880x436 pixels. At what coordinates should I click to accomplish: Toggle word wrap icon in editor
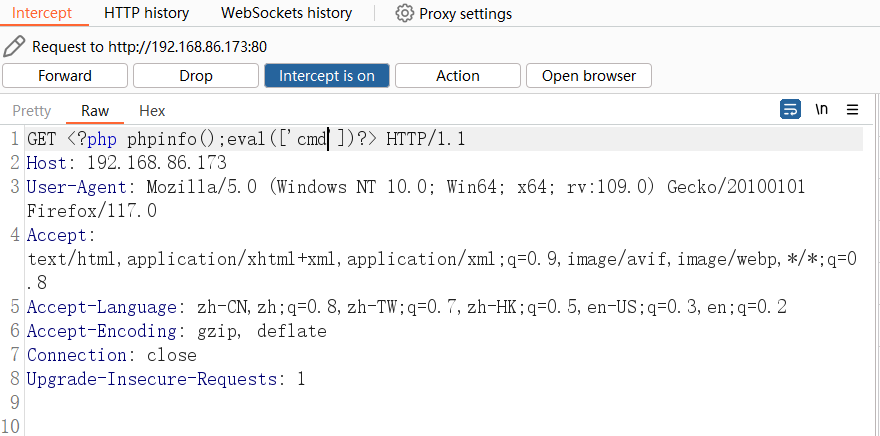(790, 109)
